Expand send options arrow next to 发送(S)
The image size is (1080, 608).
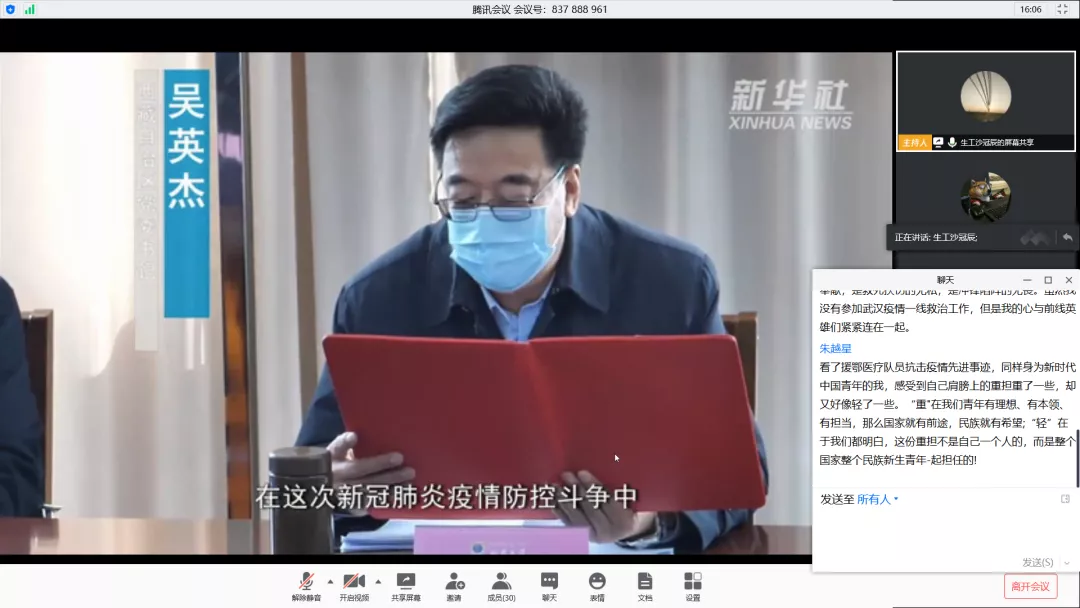pyautogui.click(x=1067, y=563)
